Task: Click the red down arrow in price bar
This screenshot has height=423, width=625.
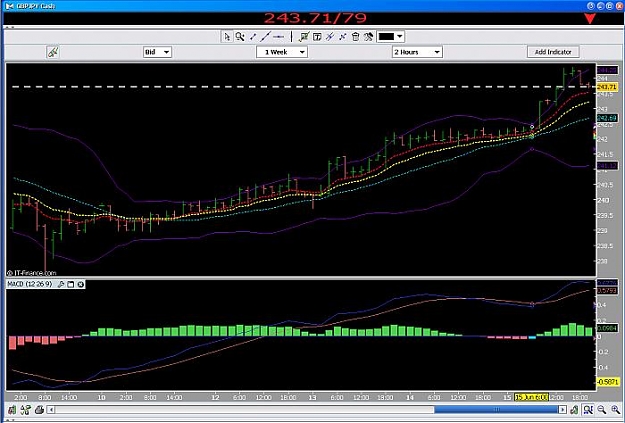Action: coord(590,18)
